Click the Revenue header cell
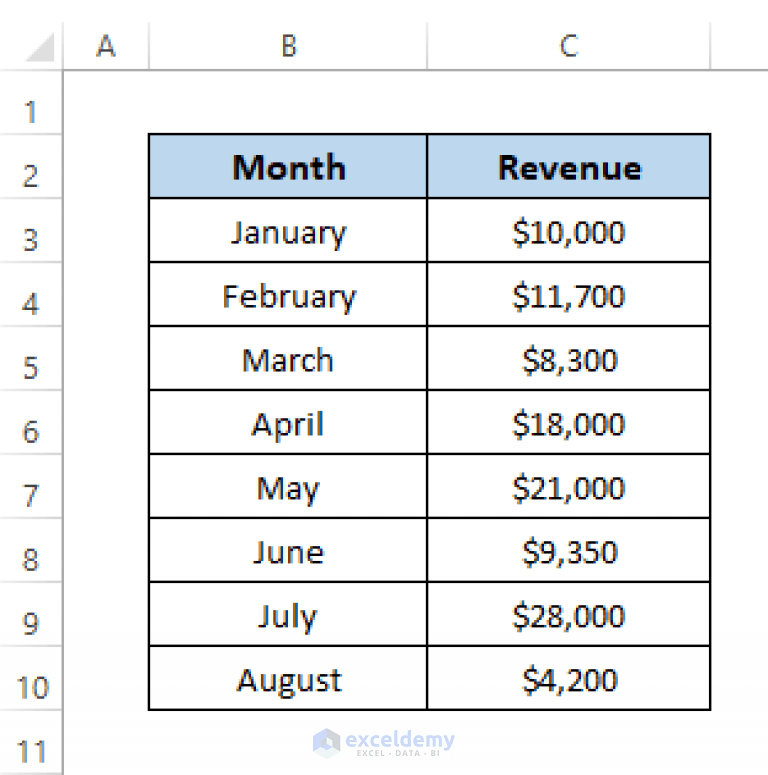The width and height of the screenshot is (768, 775). coord(569,167)
